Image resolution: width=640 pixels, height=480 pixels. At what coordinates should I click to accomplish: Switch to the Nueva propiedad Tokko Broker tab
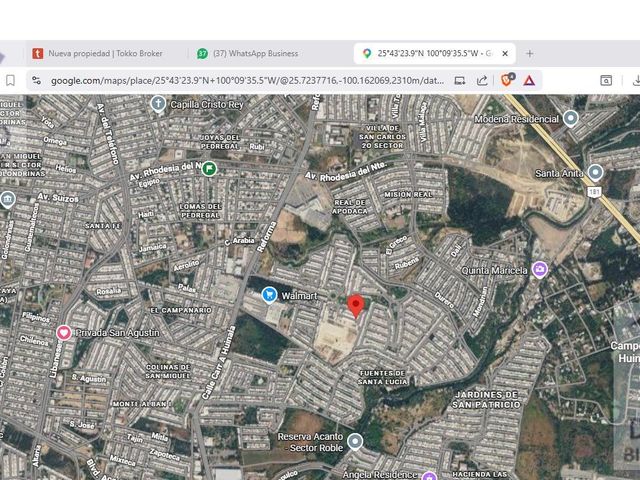(x=98, y=53)
